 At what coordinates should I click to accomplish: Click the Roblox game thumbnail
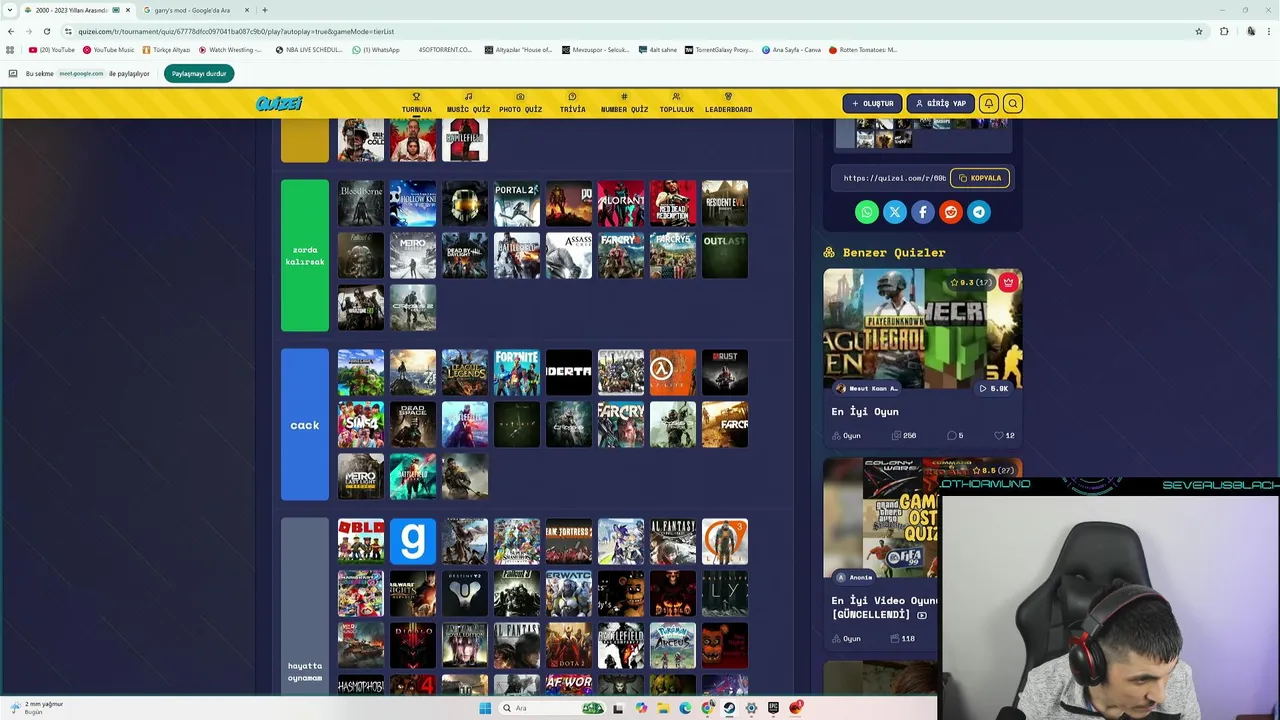361,541
